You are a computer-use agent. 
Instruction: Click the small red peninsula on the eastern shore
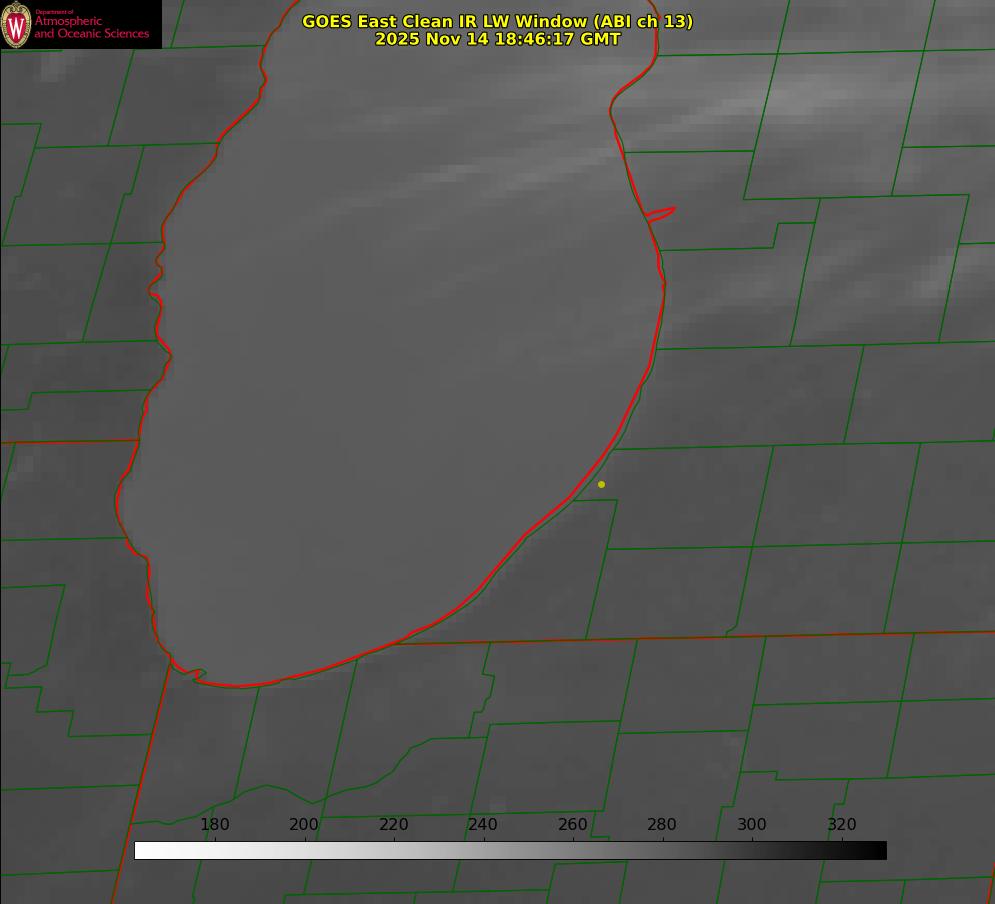click(x=662, y=212)
